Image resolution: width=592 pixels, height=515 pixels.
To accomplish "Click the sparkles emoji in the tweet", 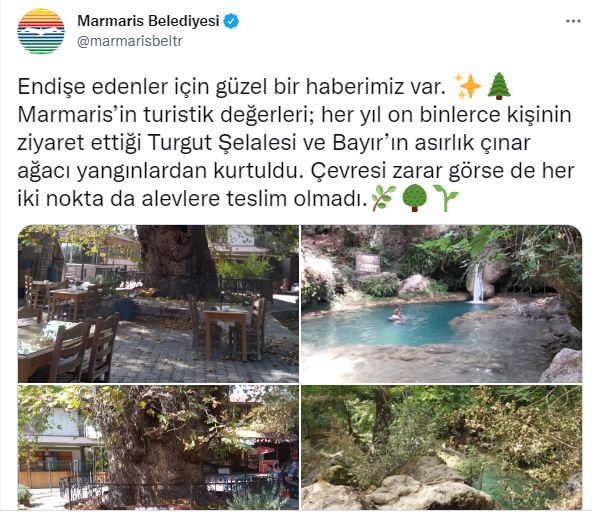I will point(468,86).
